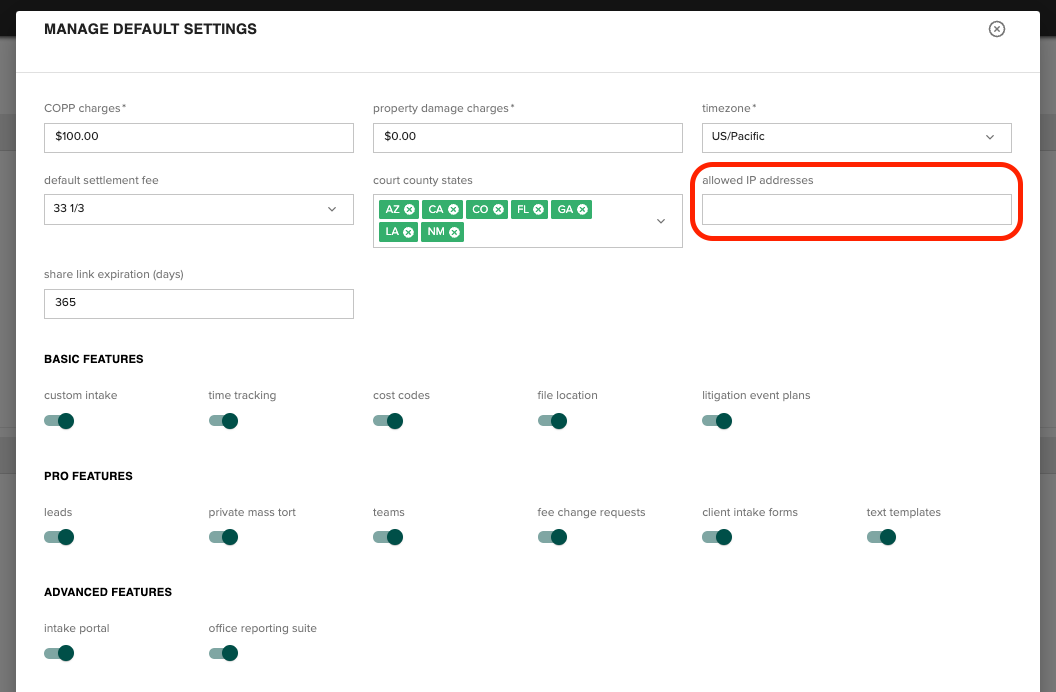Toggle the cost codes feature
The image size is (1056, 692).
[x=388, y=421]
